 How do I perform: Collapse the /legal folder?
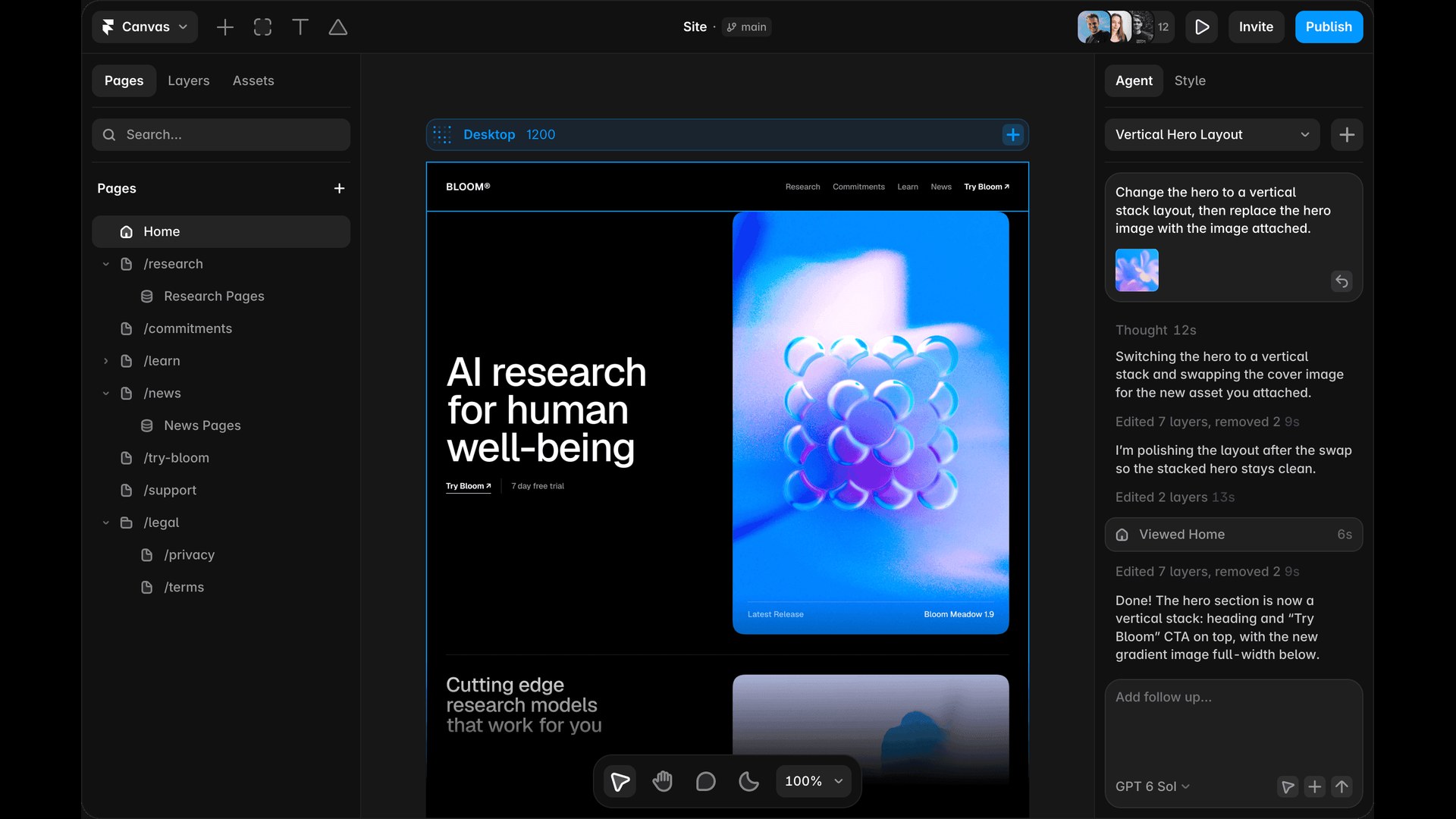[106, 522]
